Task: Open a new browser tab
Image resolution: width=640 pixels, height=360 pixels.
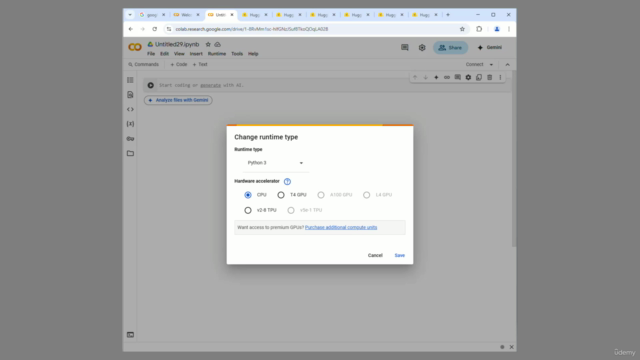Action: pyautogui.click(x=448, y=15)
